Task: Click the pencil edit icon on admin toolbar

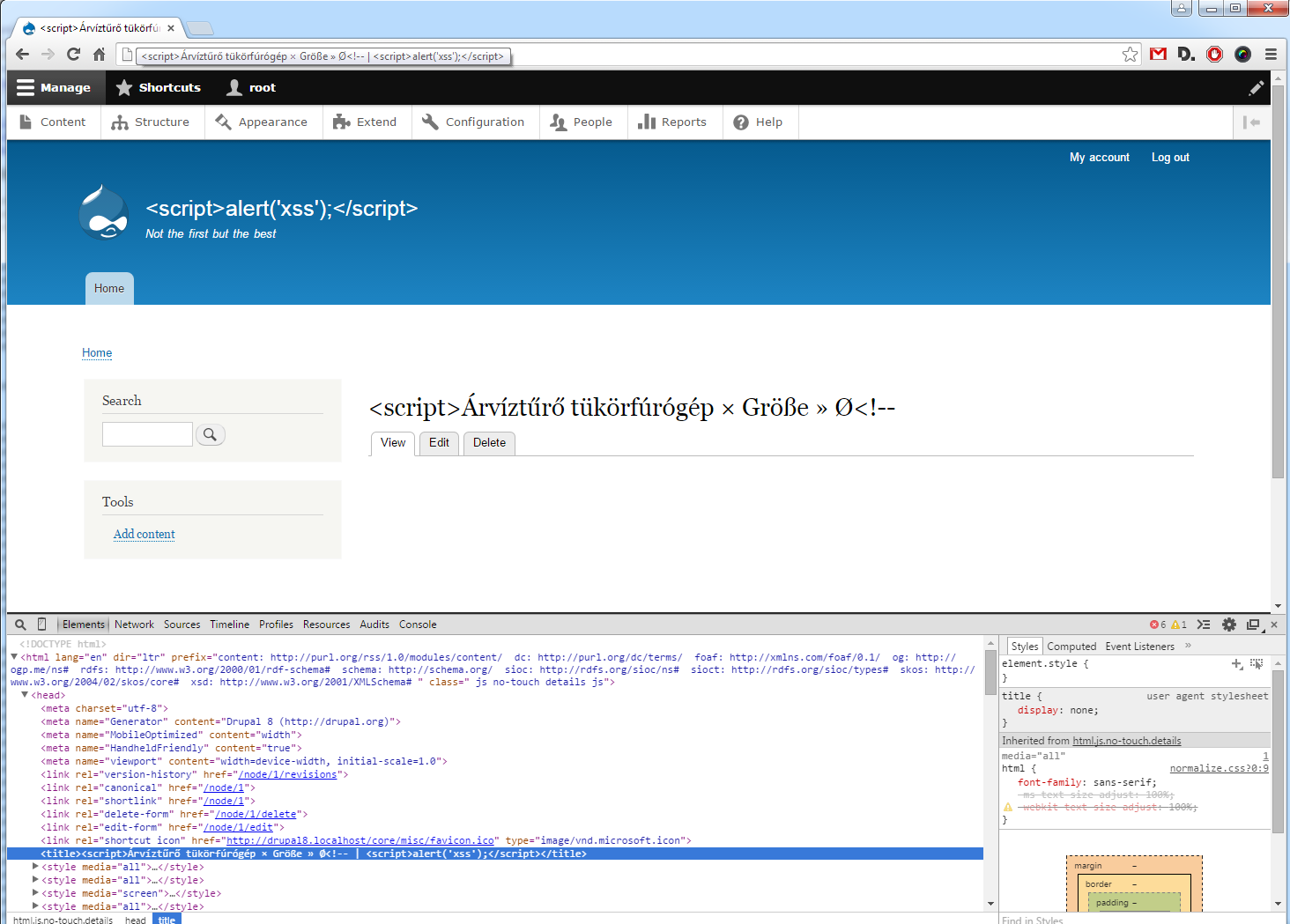Action: (x=1257, y=87)
